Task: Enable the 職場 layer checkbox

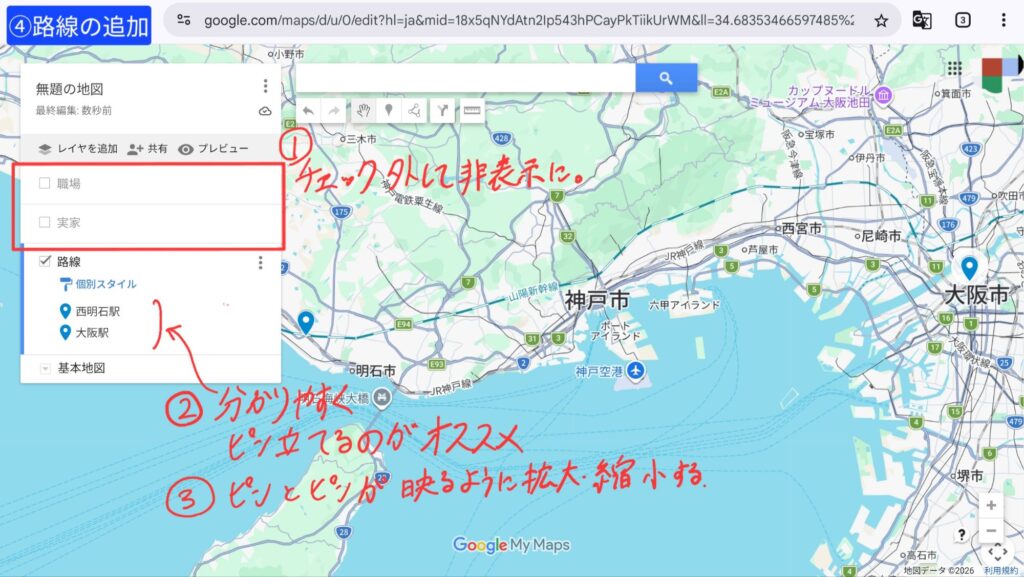Action: pyautogui.click(x=44, y=183)
